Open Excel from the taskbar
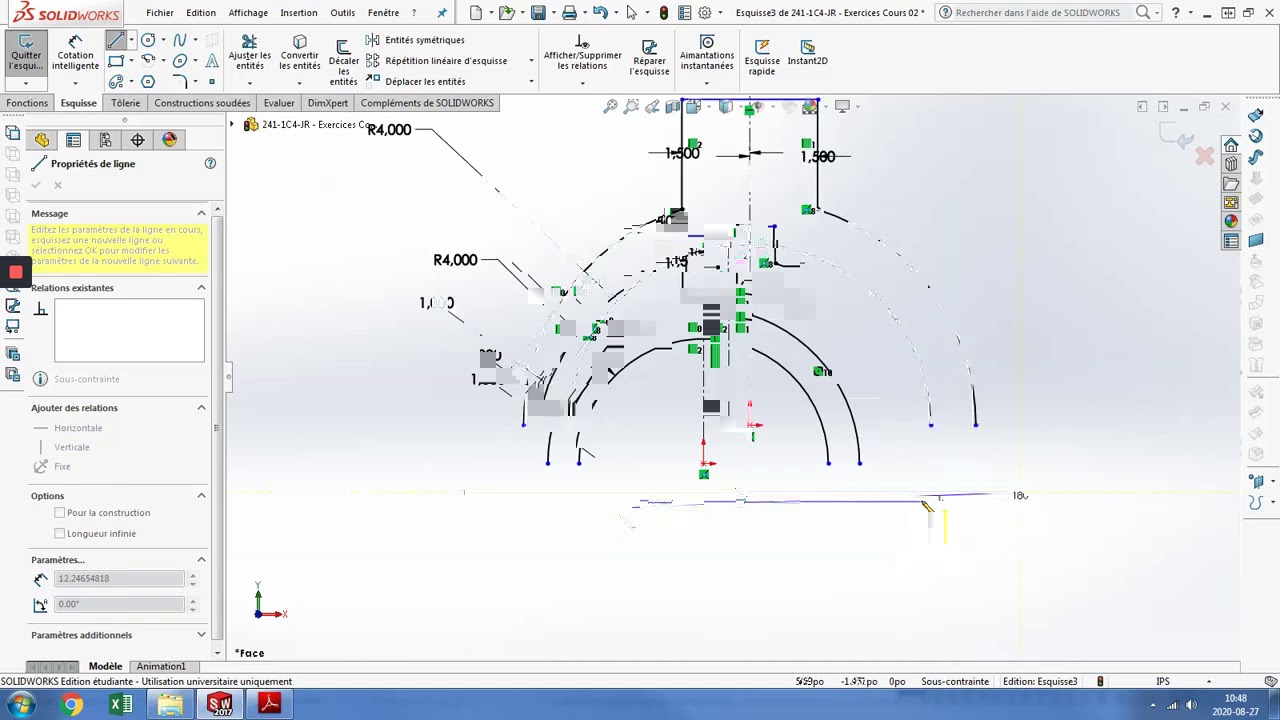The image size is (1280, 720). pos(121,705)
